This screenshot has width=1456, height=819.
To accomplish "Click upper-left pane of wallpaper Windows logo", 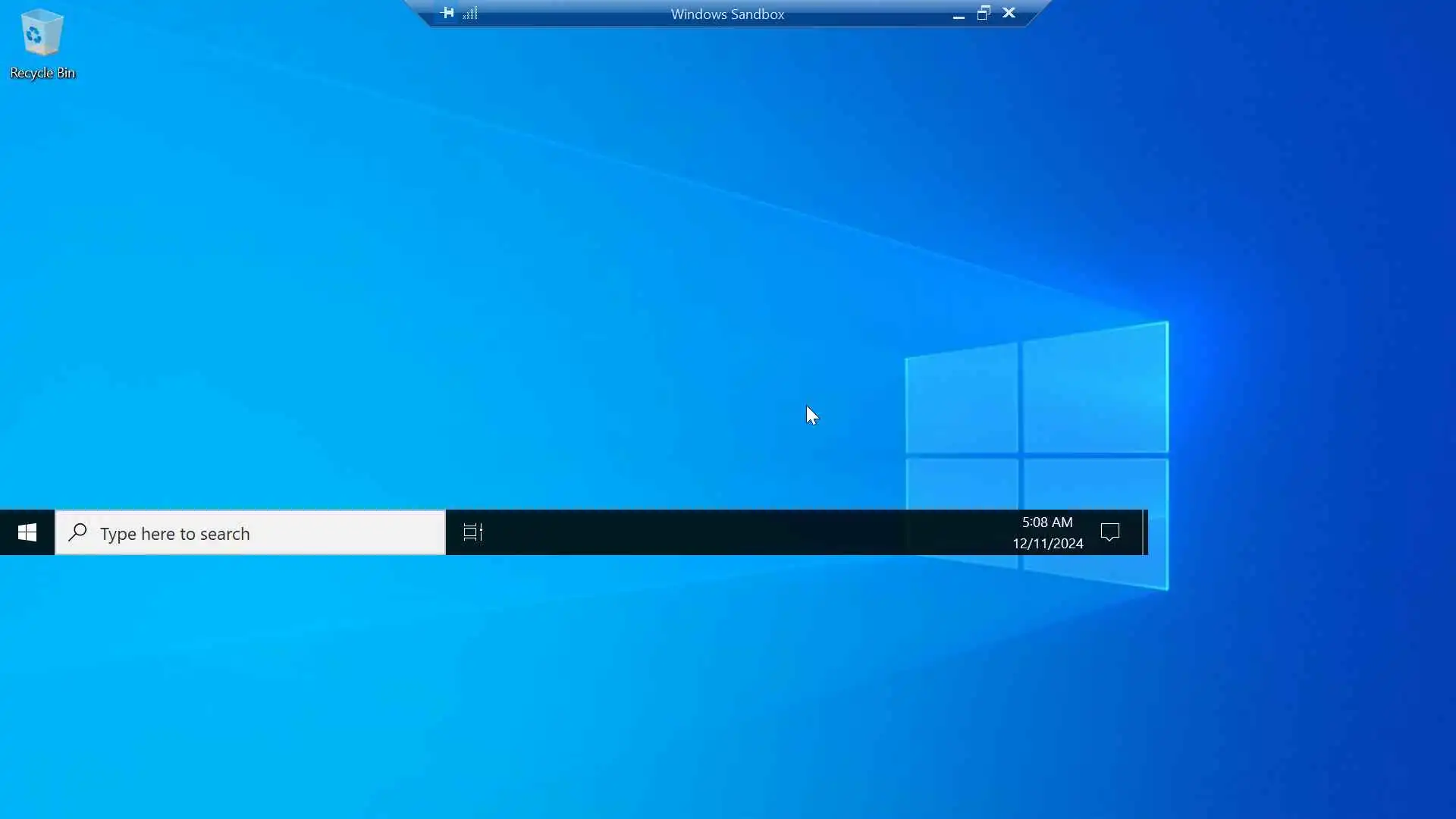I will pyautogui.click(x=962, y=398).
